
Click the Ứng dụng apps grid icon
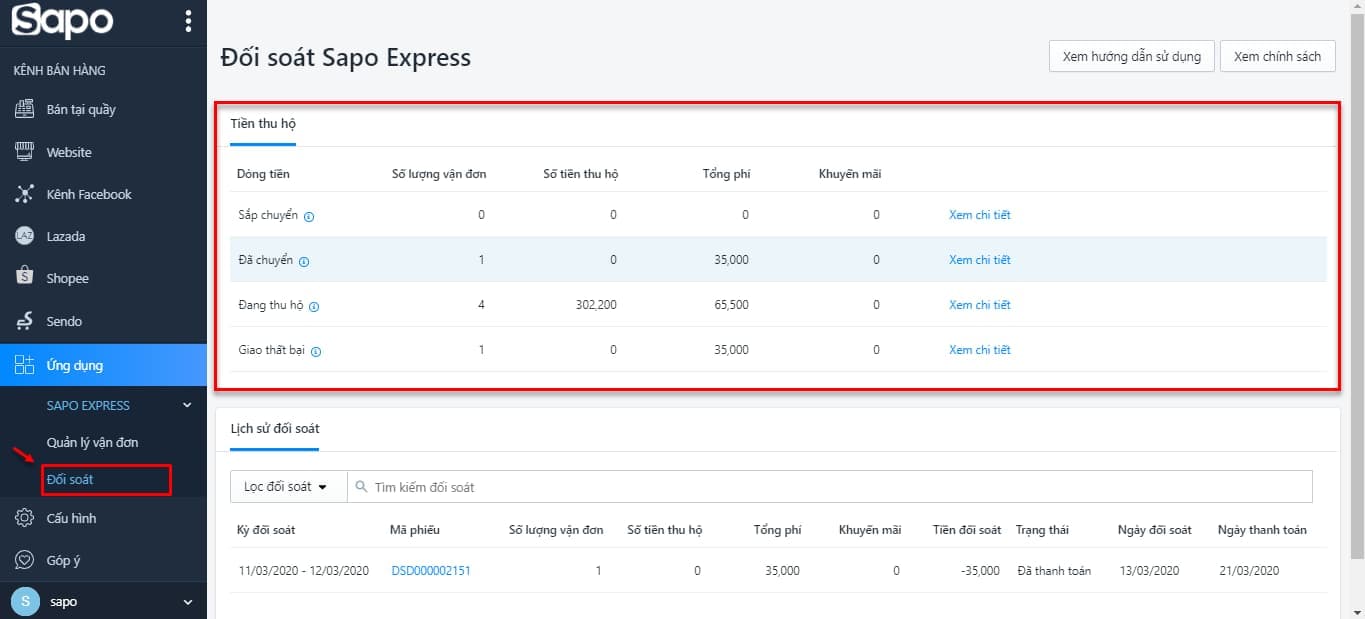coord(25,365)
